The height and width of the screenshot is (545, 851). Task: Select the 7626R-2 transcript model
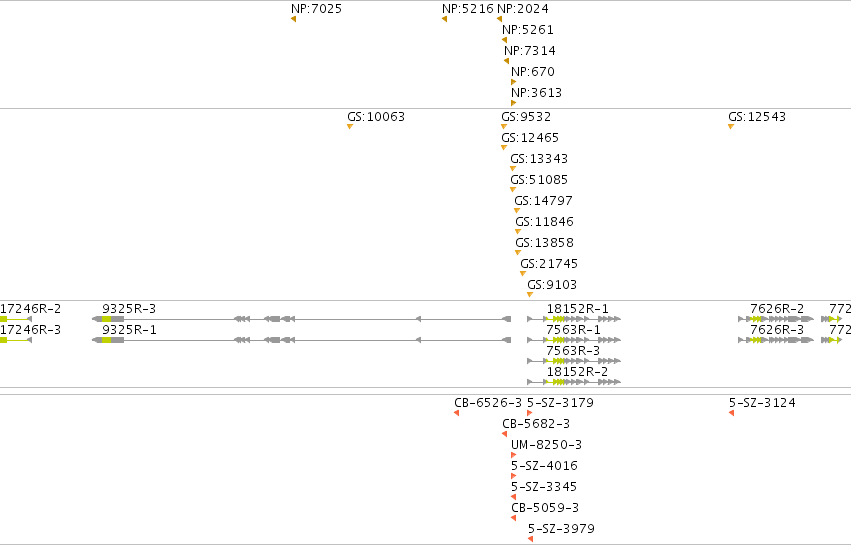tap(776, 319)
